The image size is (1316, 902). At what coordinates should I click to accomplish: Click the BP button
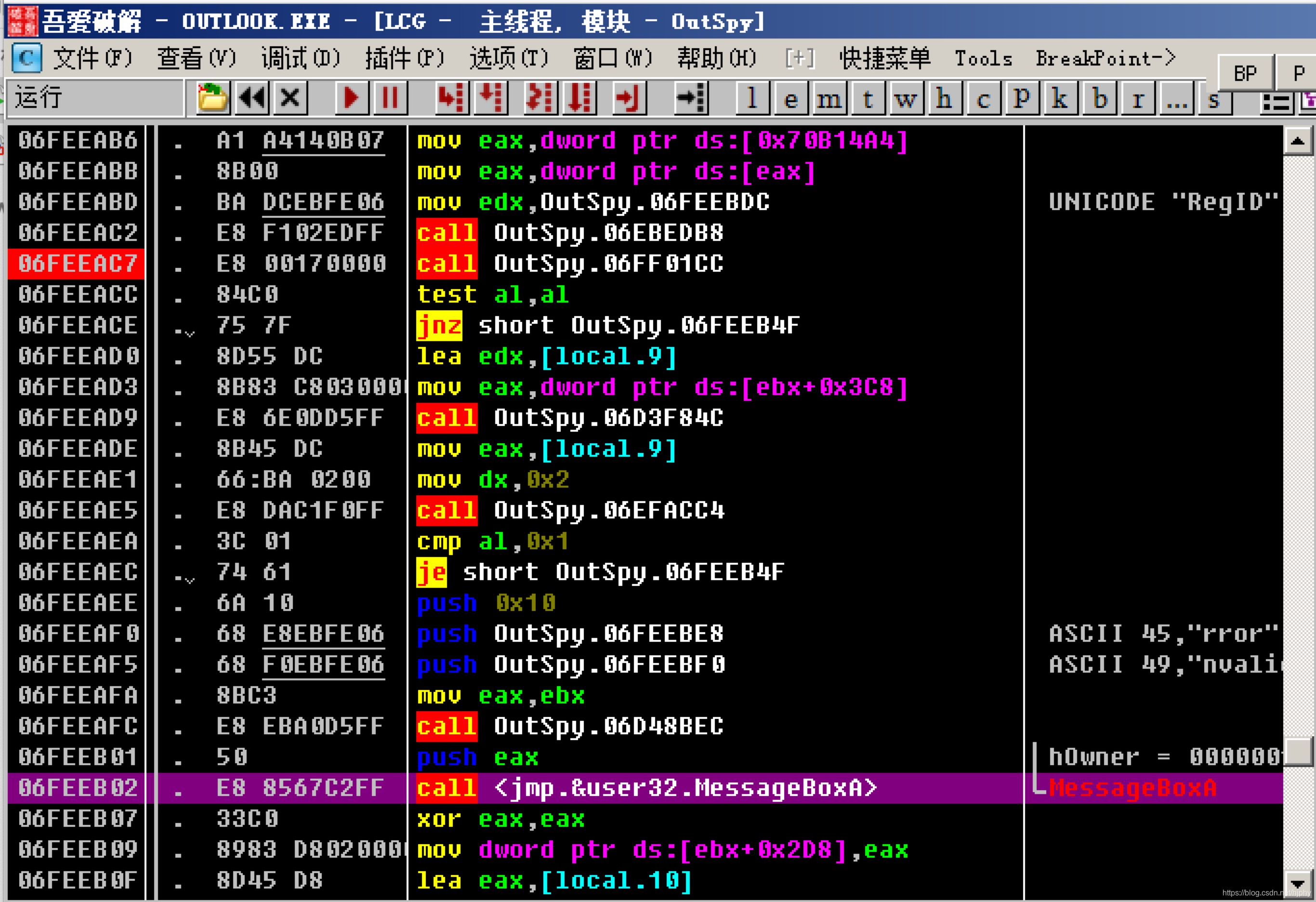pos(1245,74)
